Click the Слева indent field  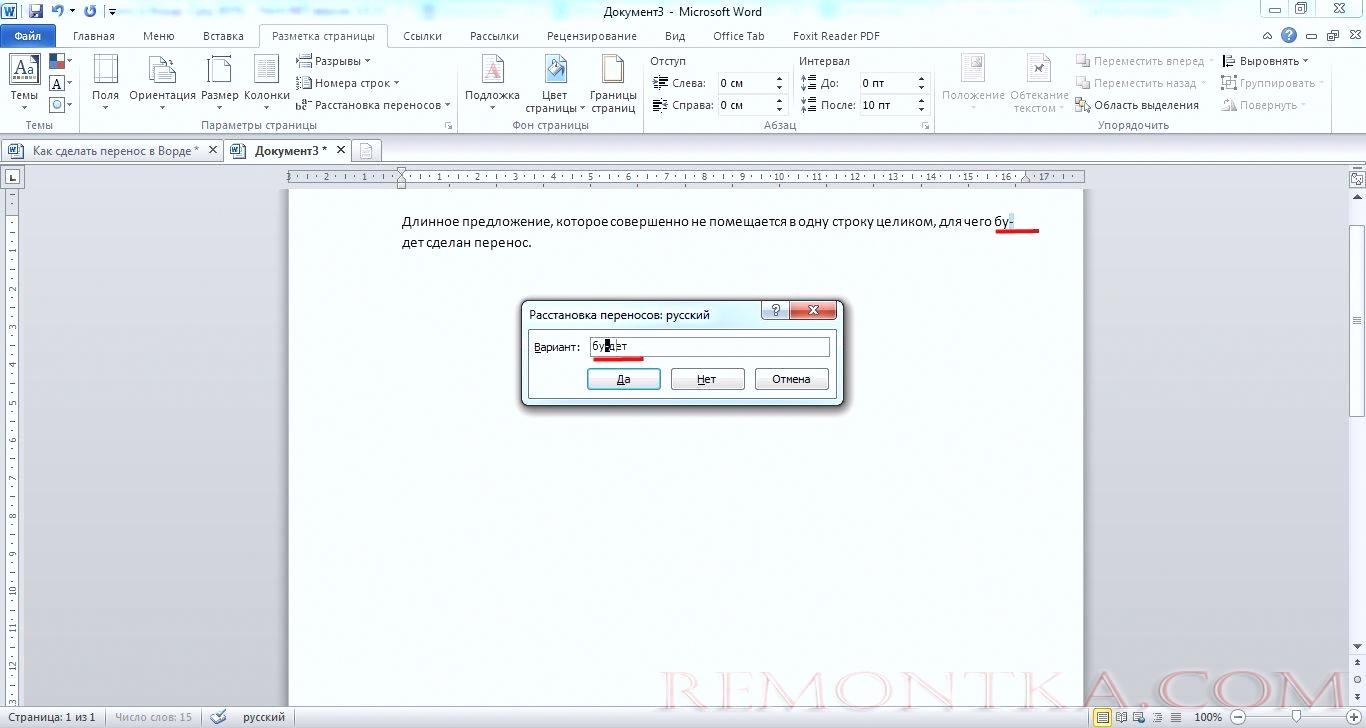coord(745,84)
